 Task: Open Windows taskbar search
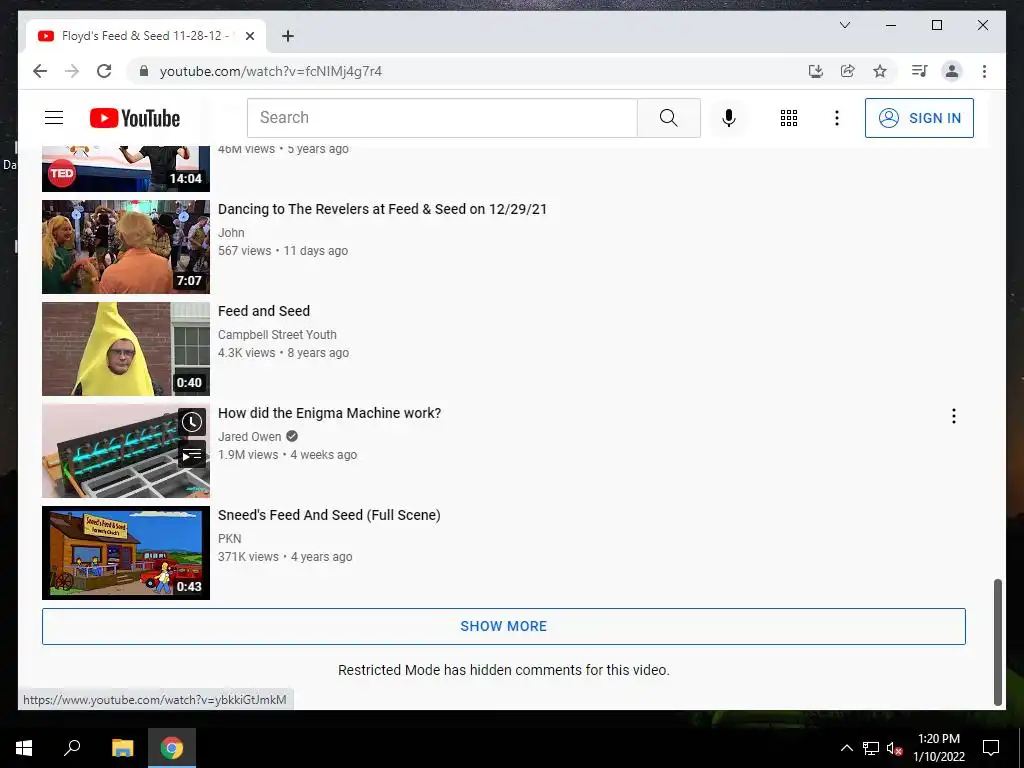tap(72, 748)
